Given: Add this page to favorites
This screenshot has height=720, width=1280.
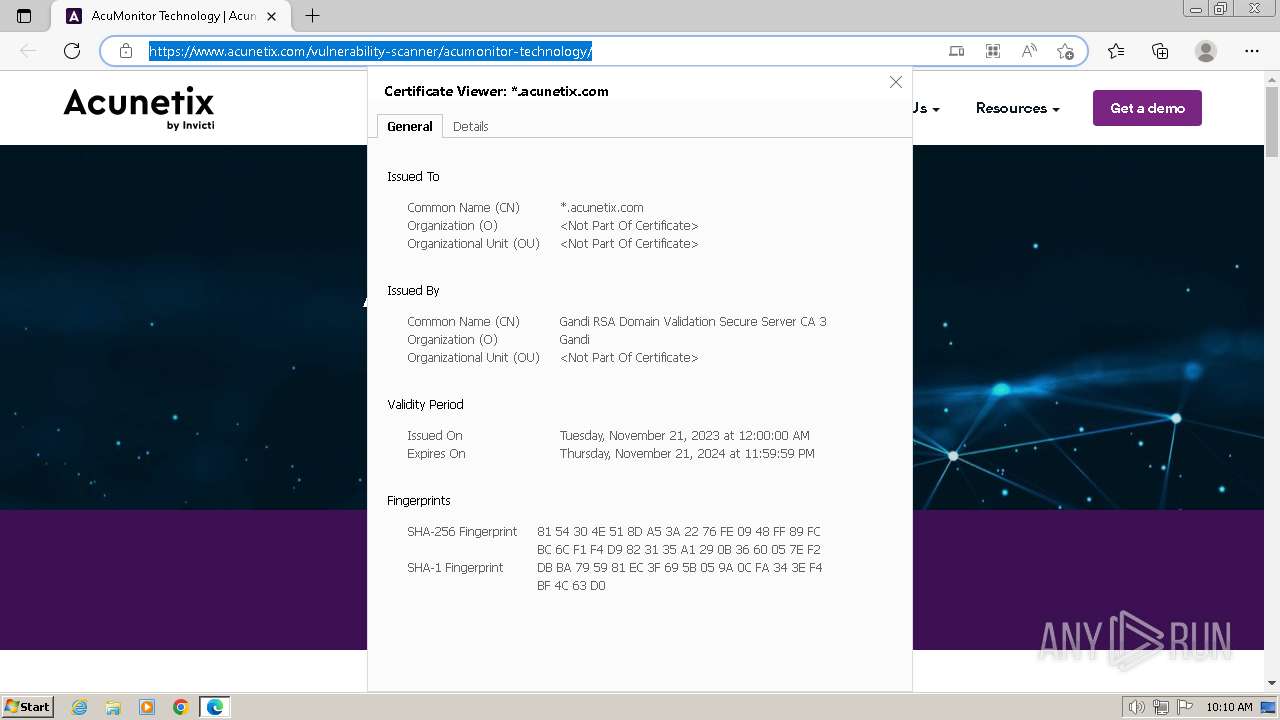Looking at the screenshot, I should click(x=1065, y=51).
